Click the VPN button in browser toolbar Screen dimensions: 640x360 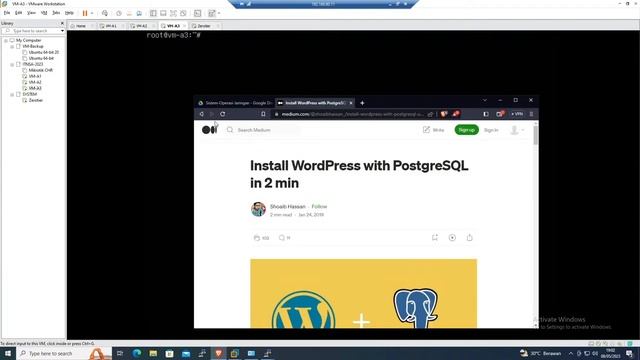[517, 114]
